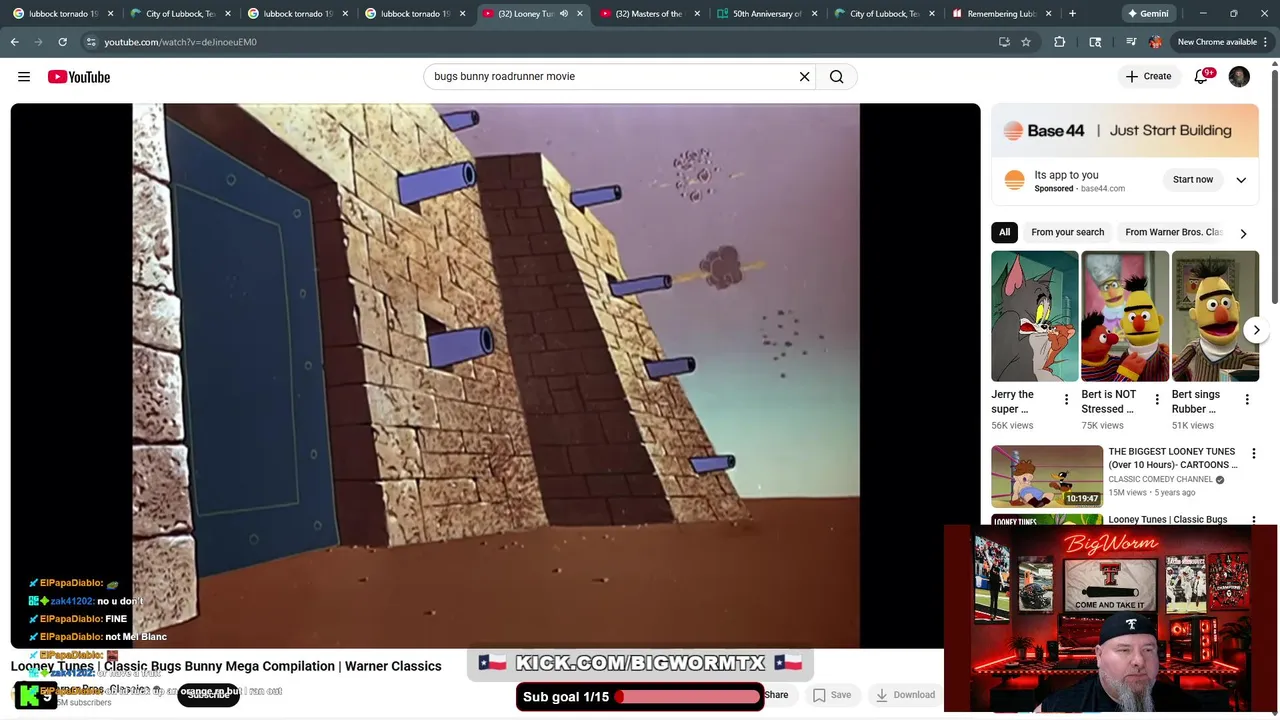The image size is (1280, 720).
Task: Open Bert sings Rubber thumbnail
Action: pyautogui.click(x=1215, y=316)
